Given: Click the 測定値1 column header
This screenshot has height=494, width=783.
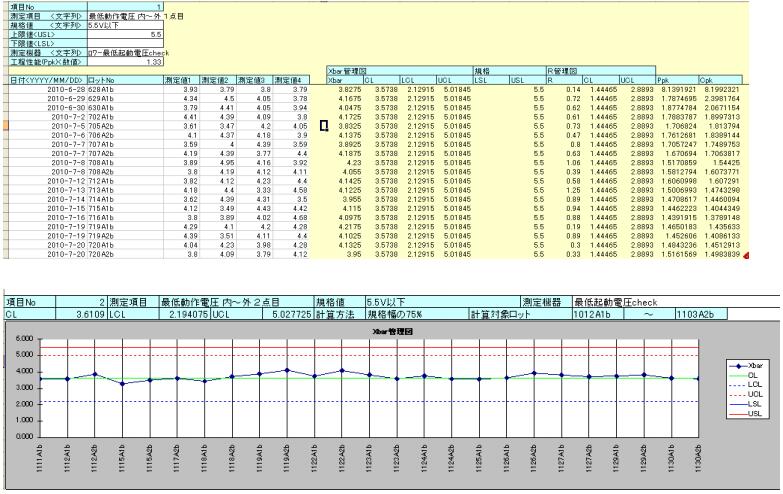Looking at the screenshot, I should [x=181, y=78].
